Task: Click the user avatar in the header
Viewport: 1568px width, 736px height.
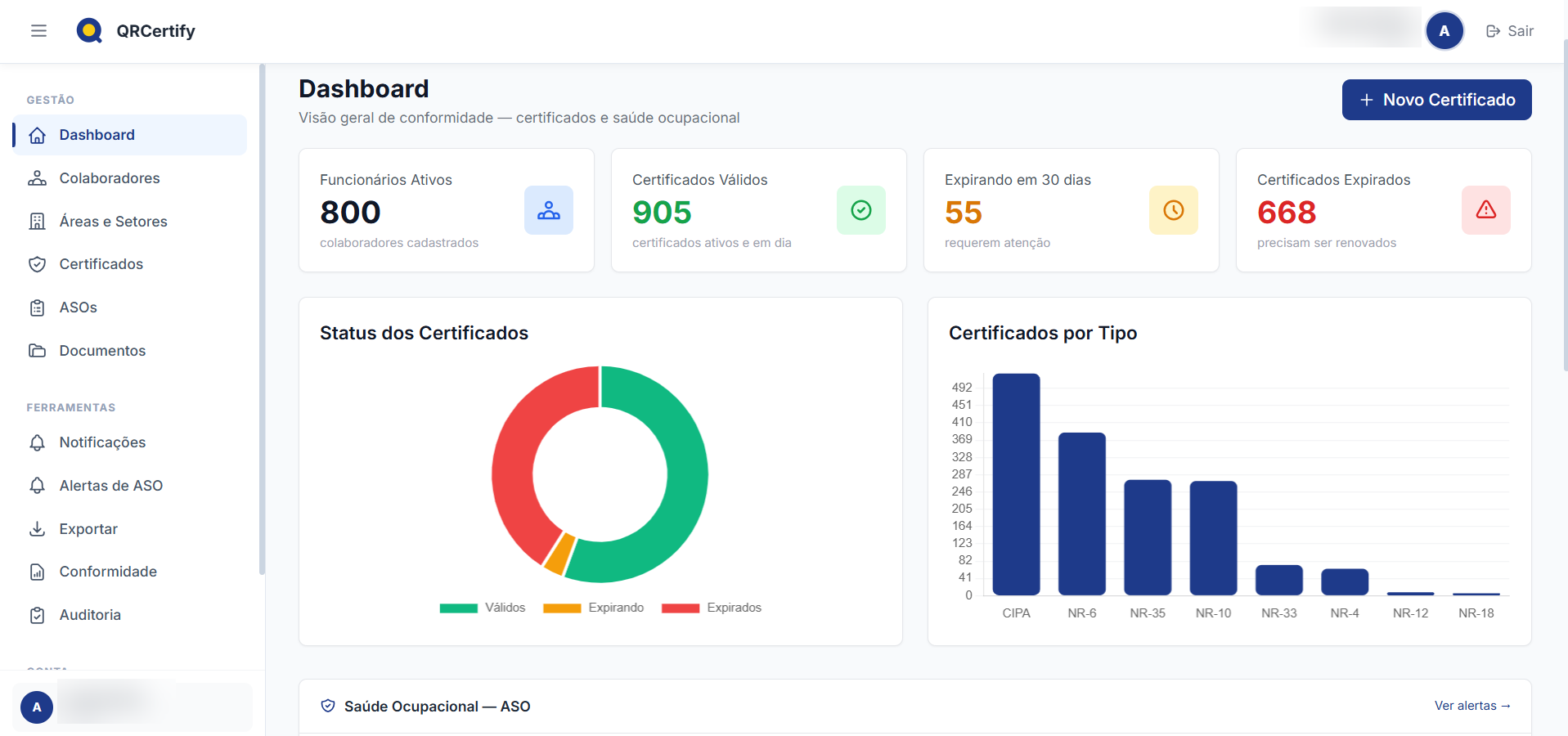Action: coord(1444,31)
